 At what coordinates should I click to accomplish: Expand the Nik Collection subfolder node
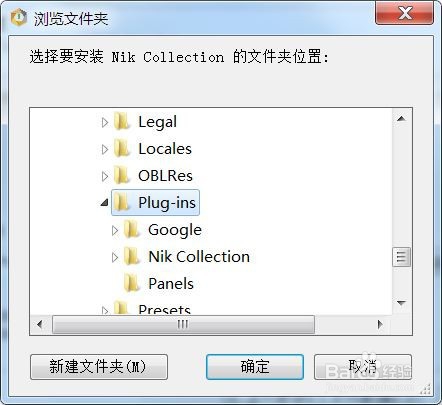pos(115,257)
